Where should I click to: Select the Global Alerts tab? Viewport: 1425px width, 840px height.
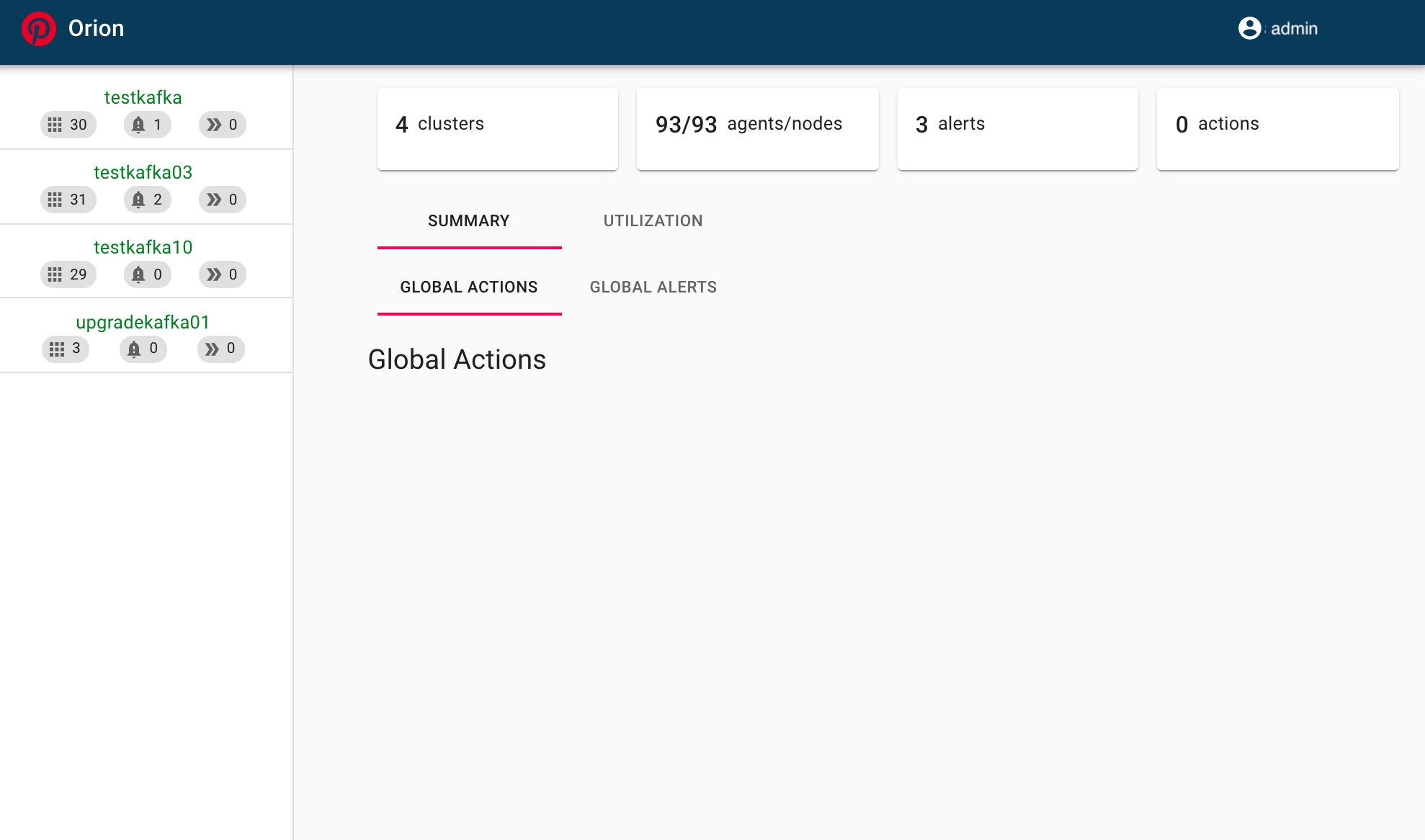point(653,287)
